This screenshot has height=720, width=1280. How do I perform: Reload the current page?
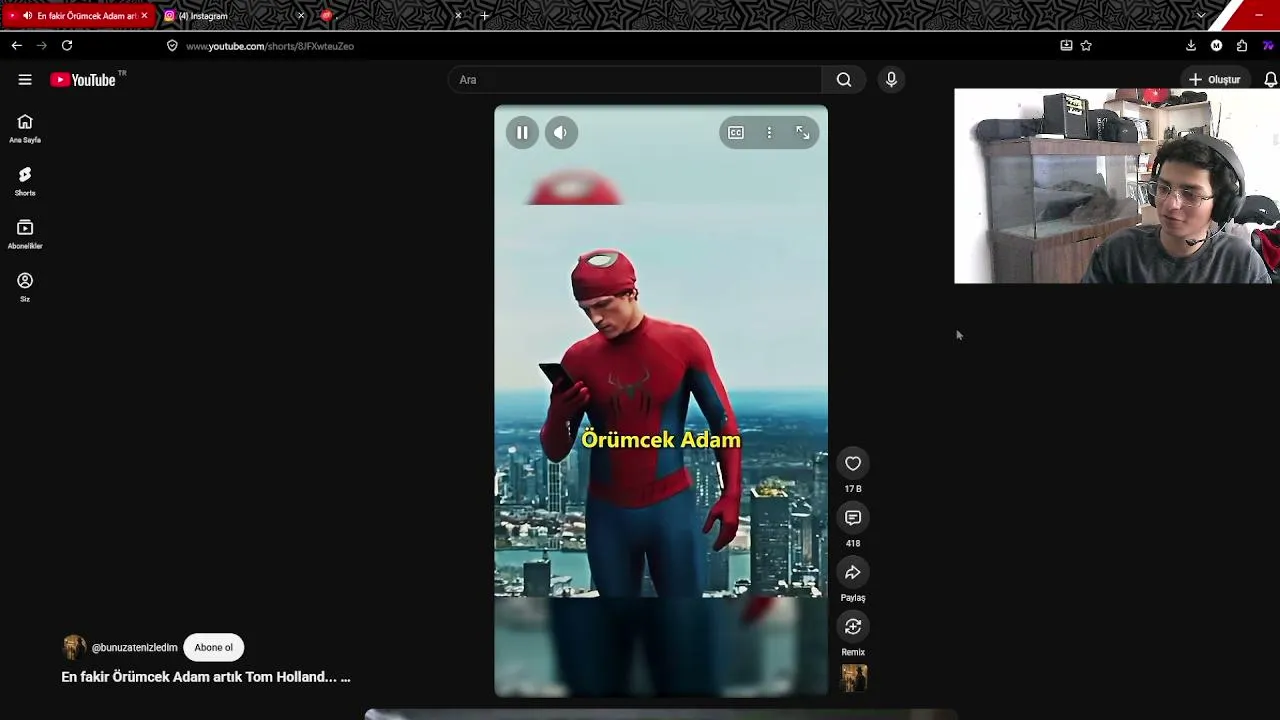pyautogui.click(x=67, y=46)
